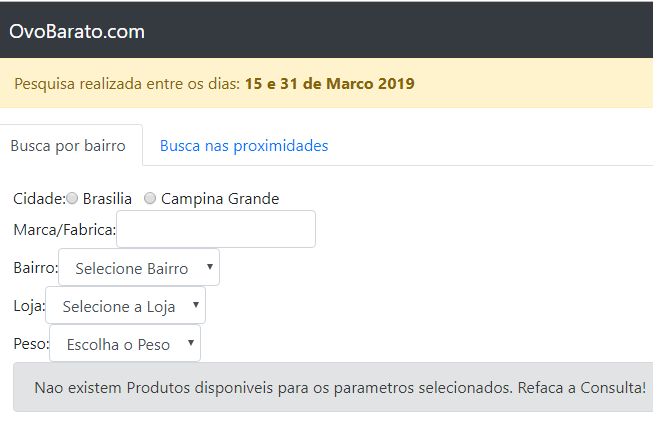
Task: Focus the Marca/Fabrica text field
Action: (x=216, y=229)
